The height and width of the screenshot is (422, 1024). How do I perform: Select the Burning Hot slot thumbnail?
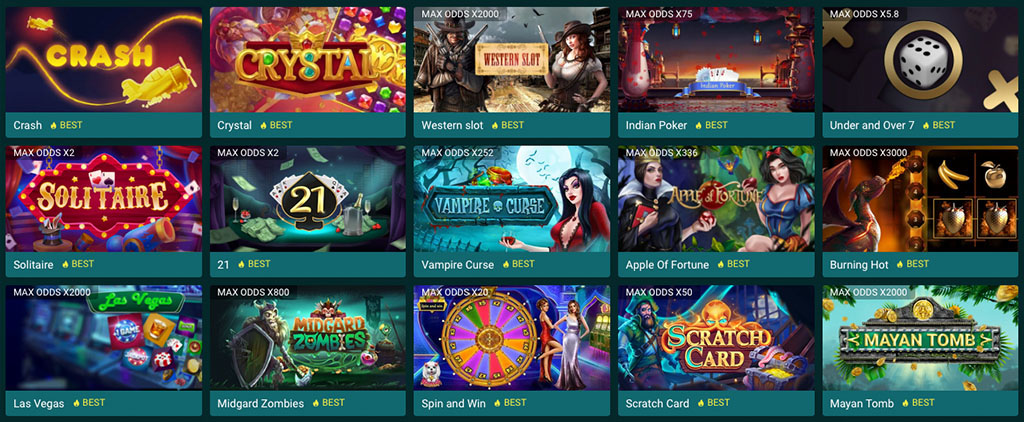pyautogui.click(x=920, y=199)
